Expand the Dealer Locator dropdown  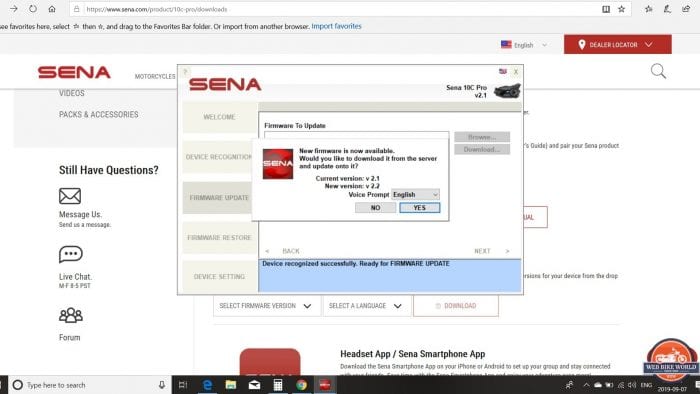[x=617, y=45]
